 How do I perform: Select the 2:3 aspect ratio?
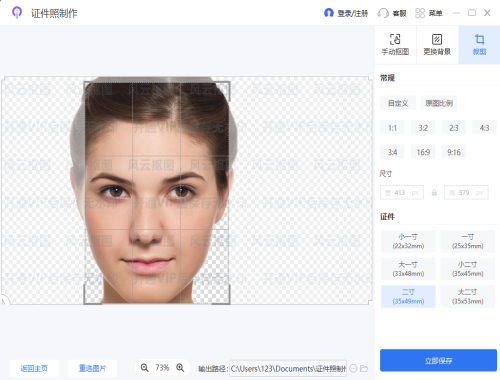click(454, 128)
